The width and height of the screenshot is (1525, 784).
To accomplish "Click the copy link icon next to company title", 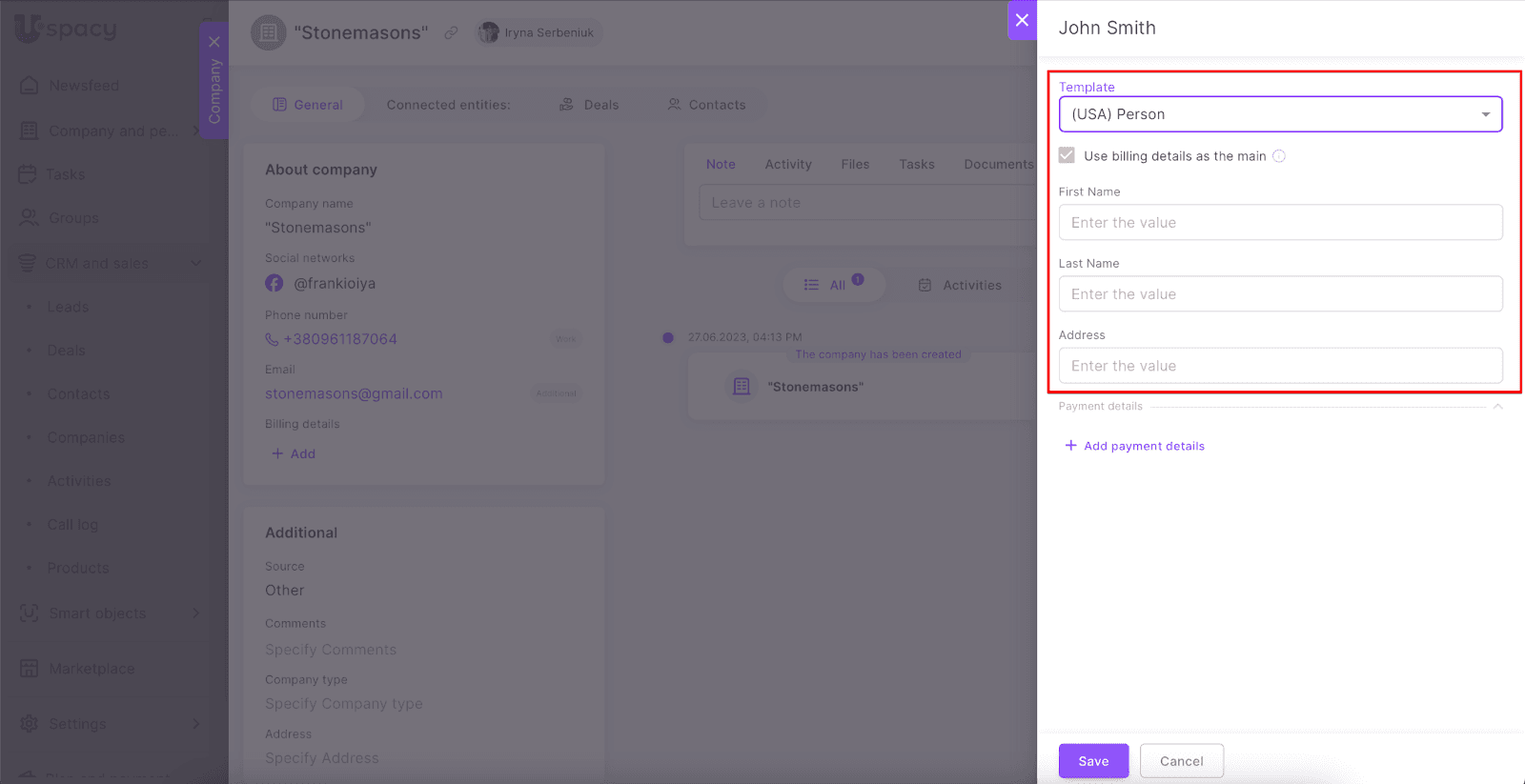I will (451, 32).
